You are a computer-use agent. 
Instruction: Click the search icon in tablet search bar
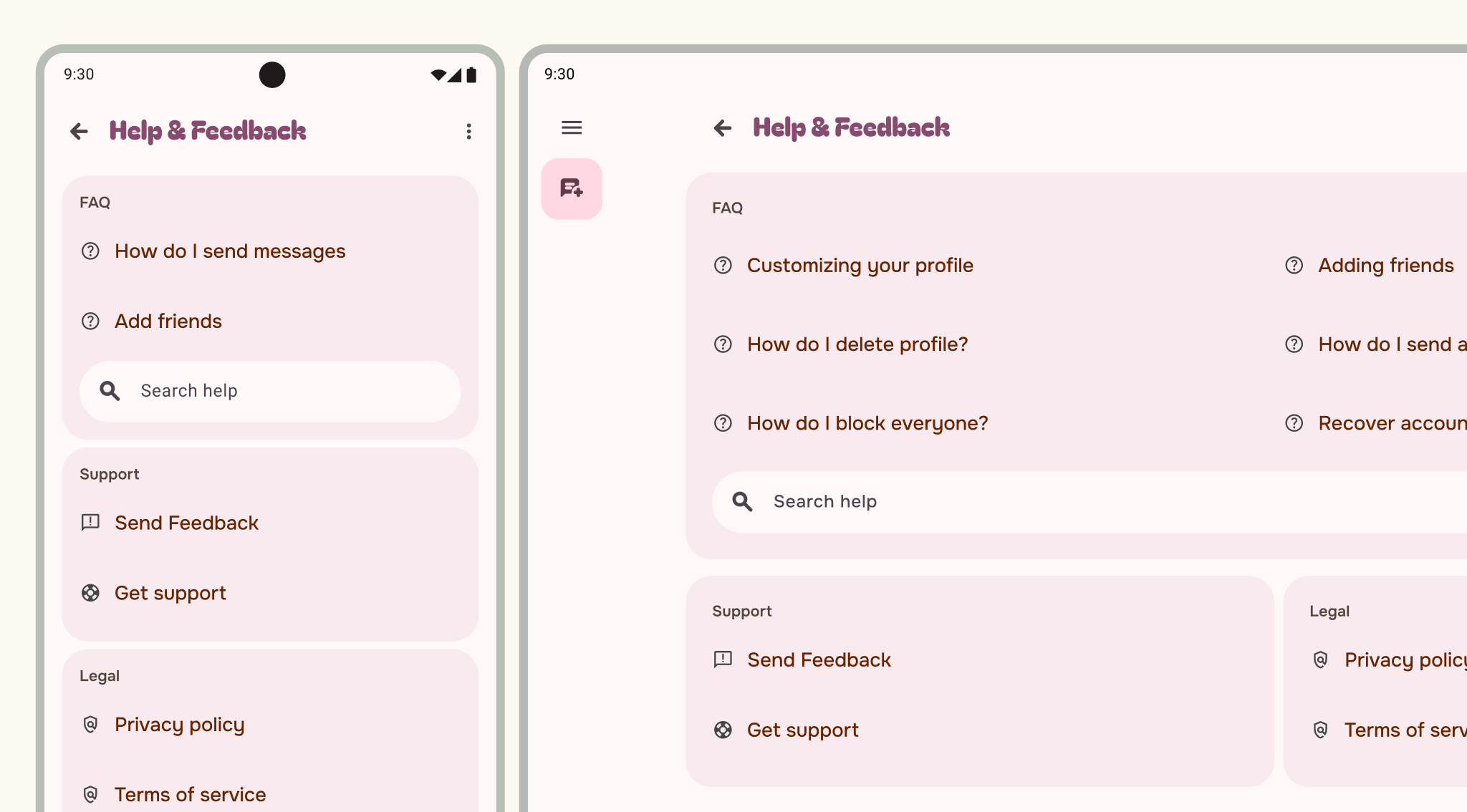(742, 502)
